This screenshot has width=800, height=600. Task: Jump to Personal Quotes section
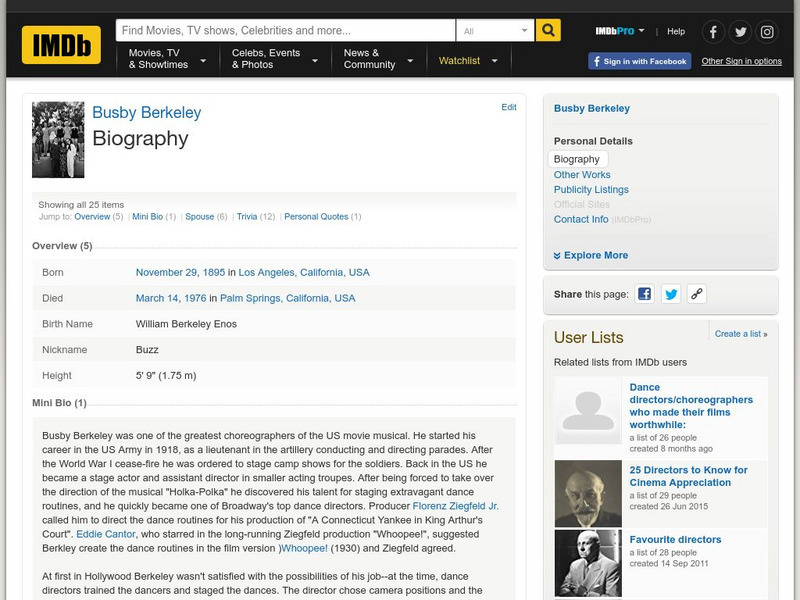coord(316,217)
